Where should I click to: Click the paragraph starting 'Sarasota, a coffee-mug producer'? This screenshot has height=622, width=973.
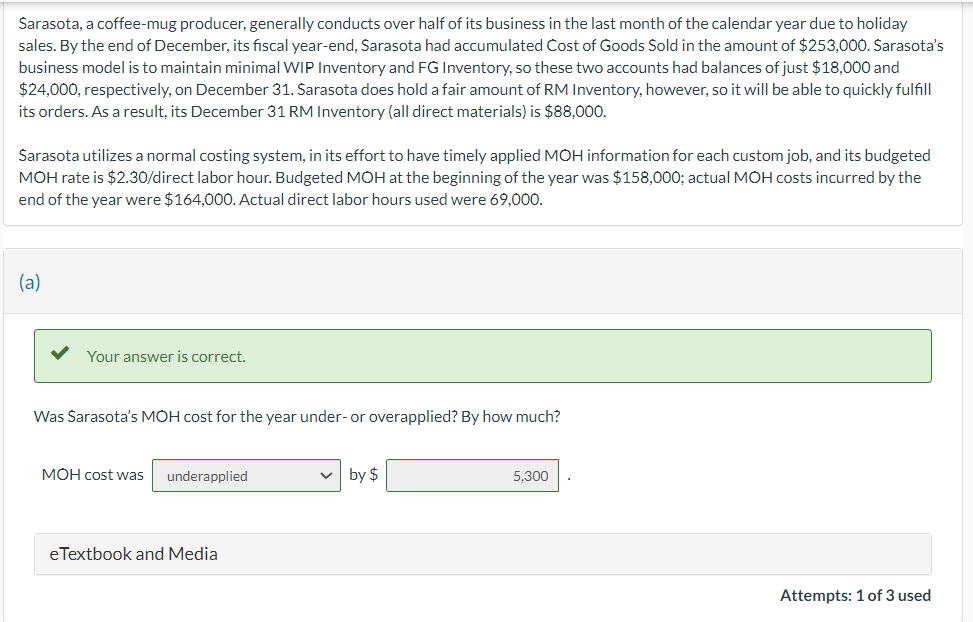tap(481, 68)
